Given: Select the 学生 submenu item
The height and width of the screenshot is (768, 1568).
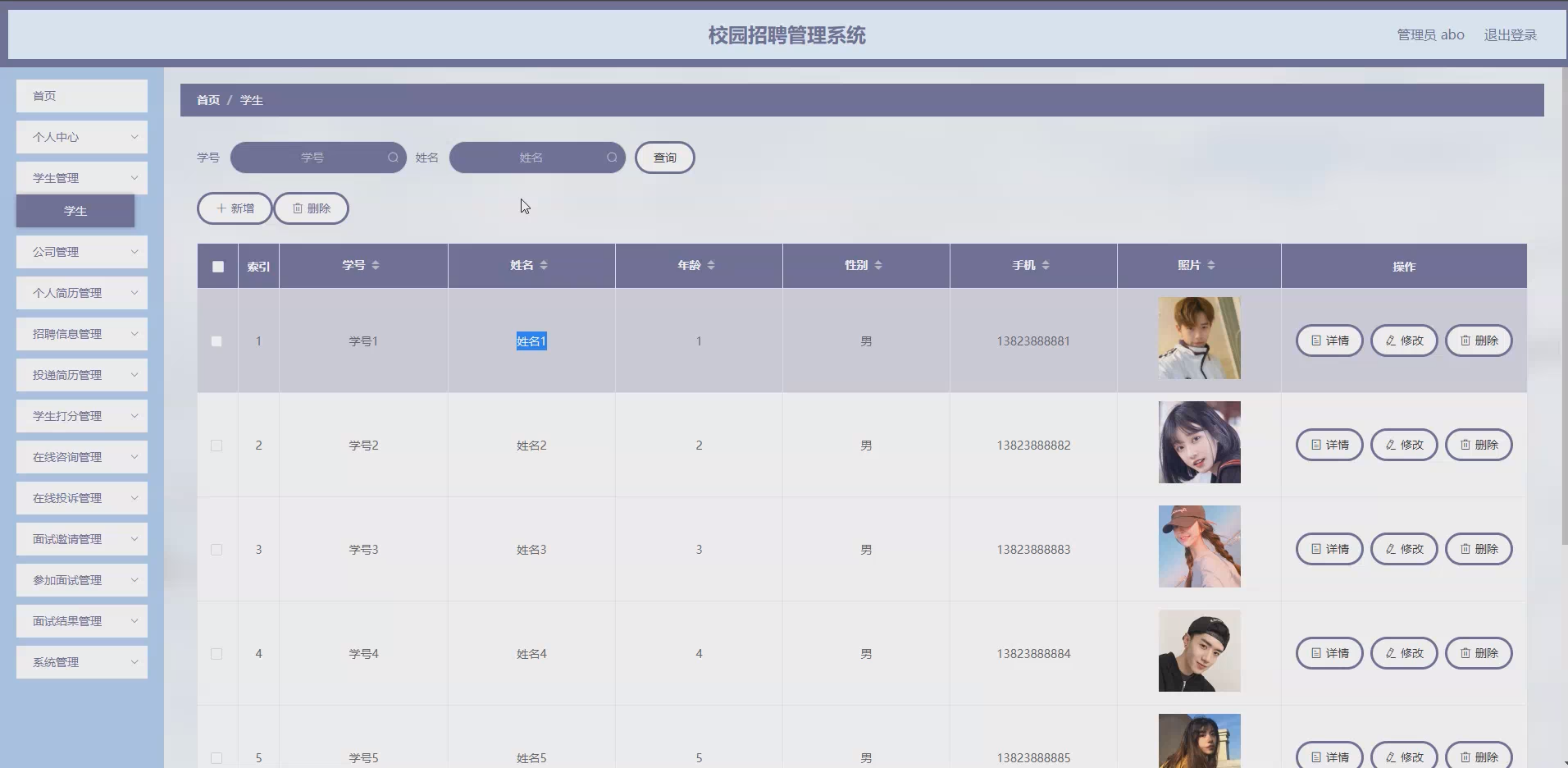Looking at the screenshot, I should [x=75, y=211].
